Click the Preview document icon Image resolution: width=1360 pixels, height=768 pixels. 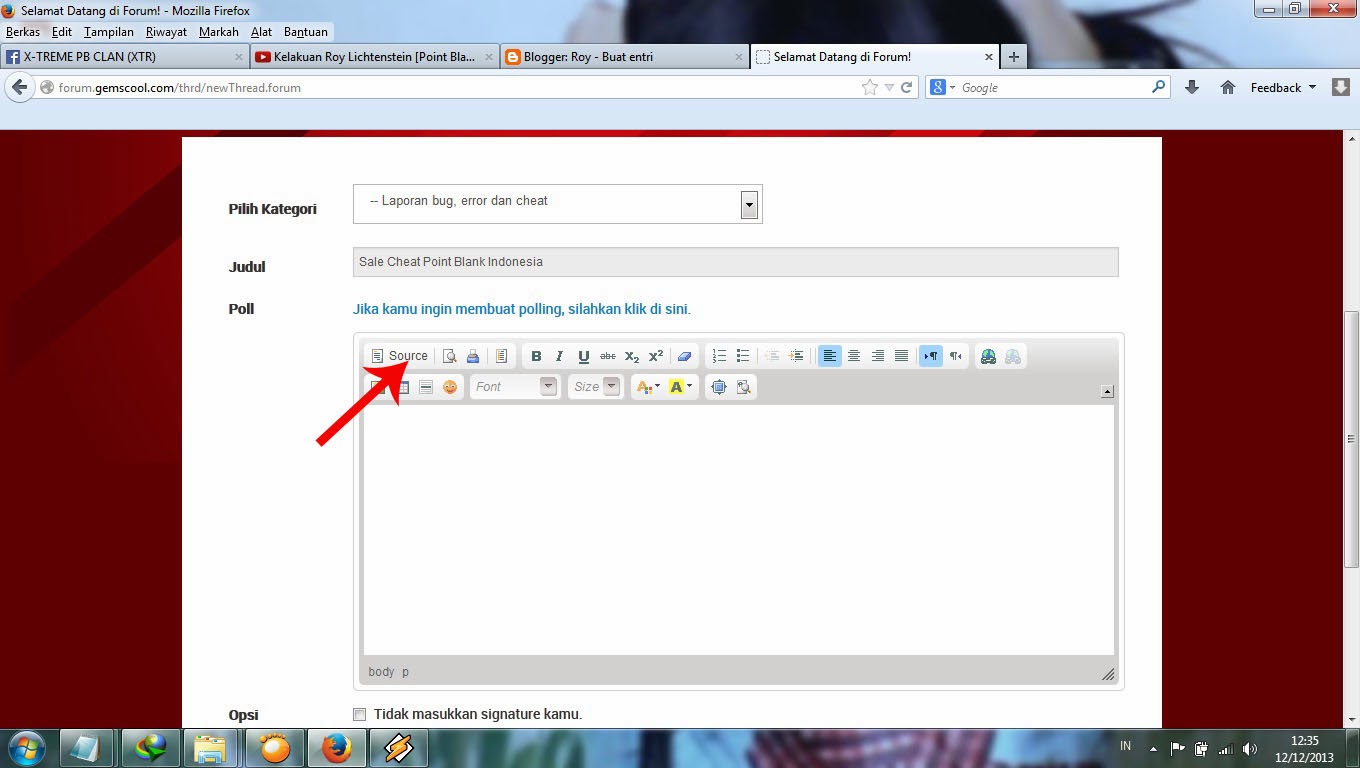pos(450,356)
